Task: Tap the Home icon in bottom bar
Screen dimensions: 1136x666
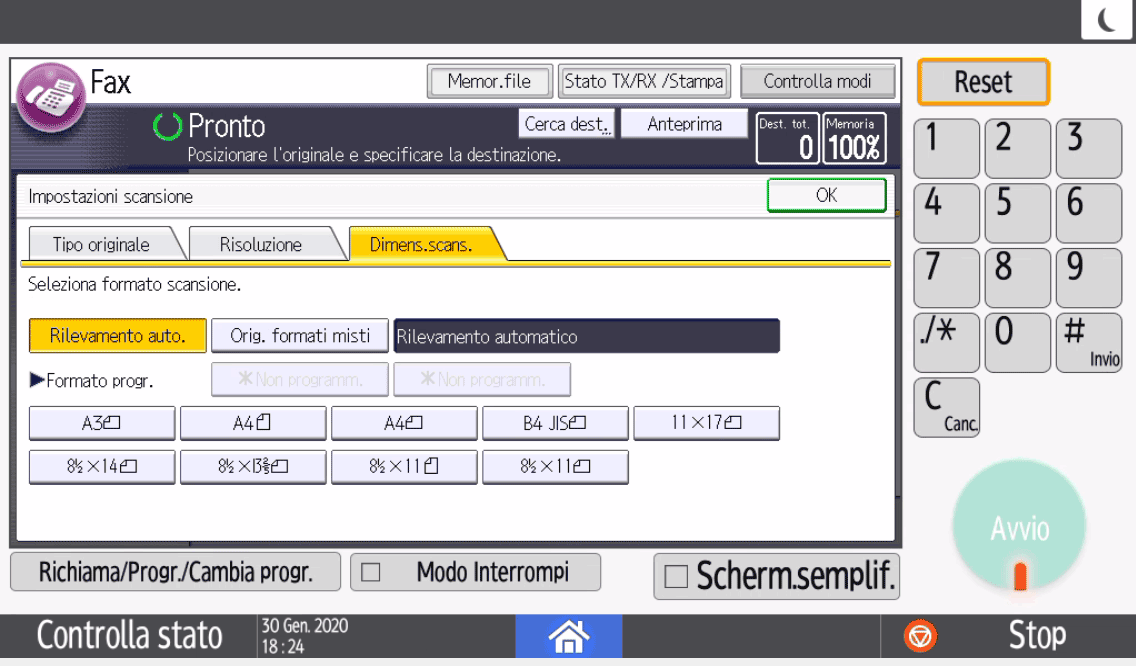Action: pos(569,636)
